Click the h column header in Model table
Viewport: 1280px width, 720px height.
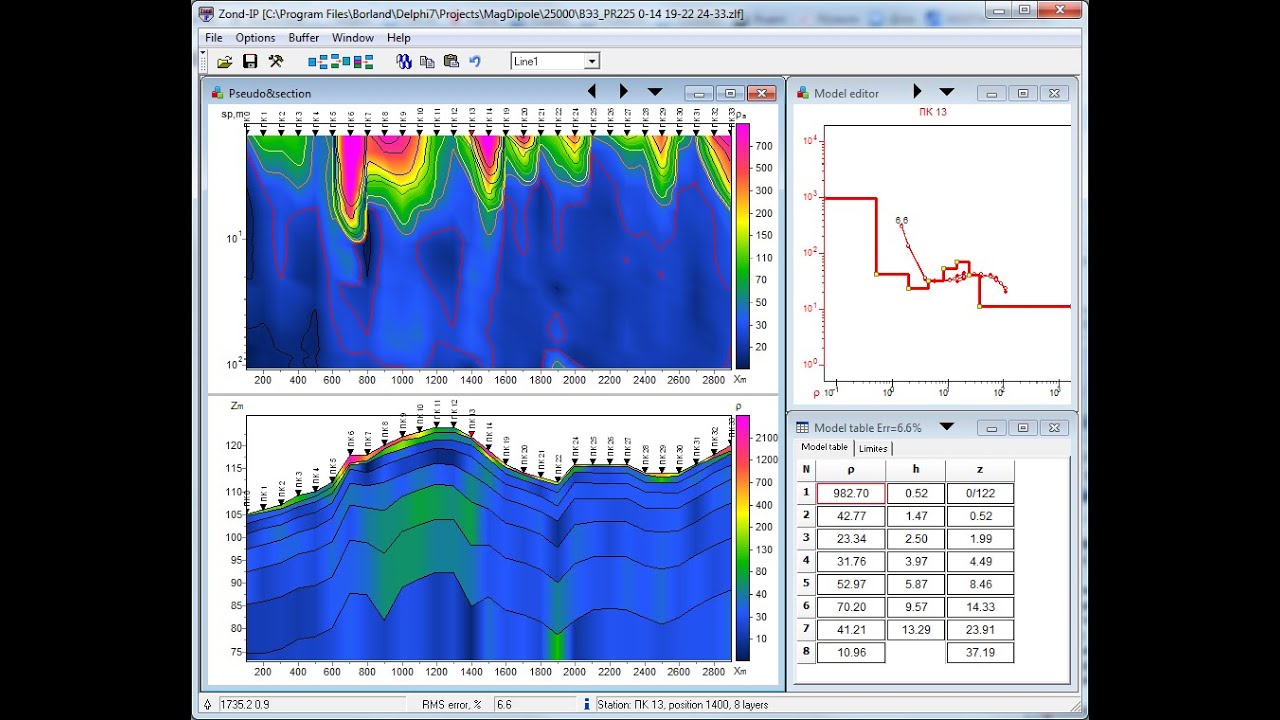pyautogui.click(x=916, y=469)
